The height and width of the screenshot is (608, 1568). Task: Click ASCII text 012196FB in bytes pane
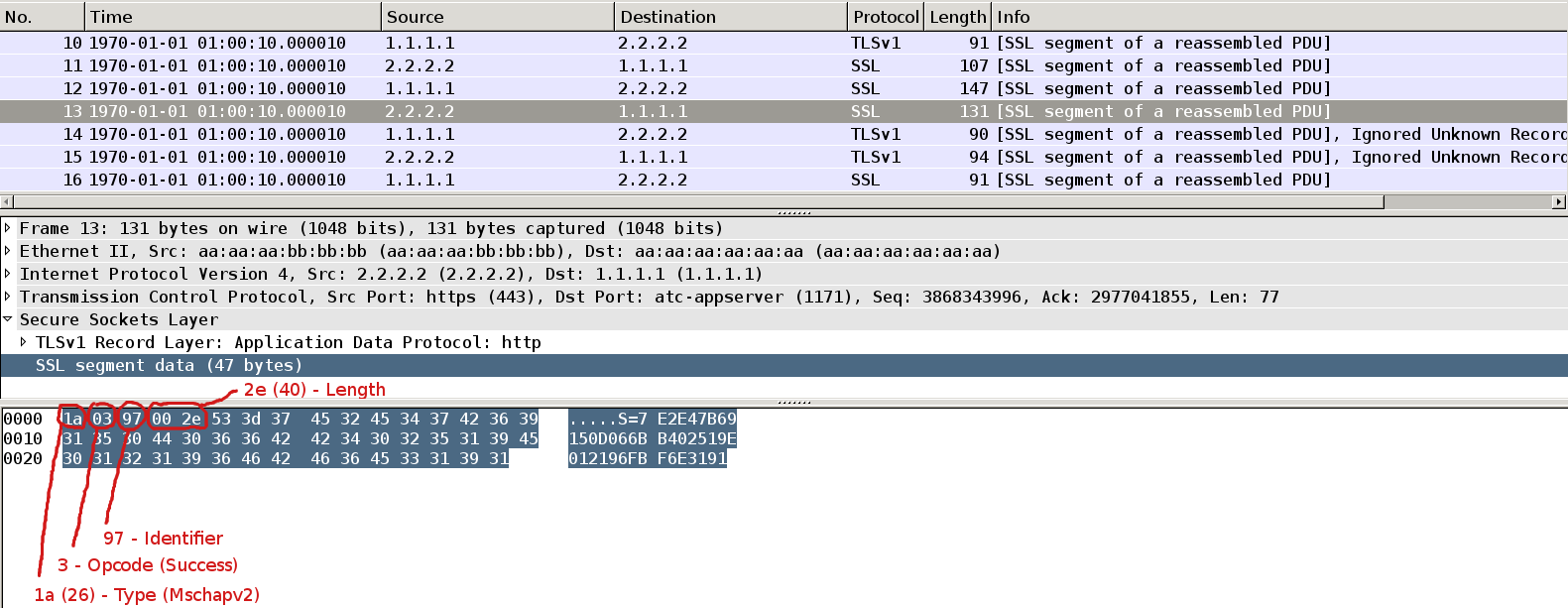[x=608, y=458]
